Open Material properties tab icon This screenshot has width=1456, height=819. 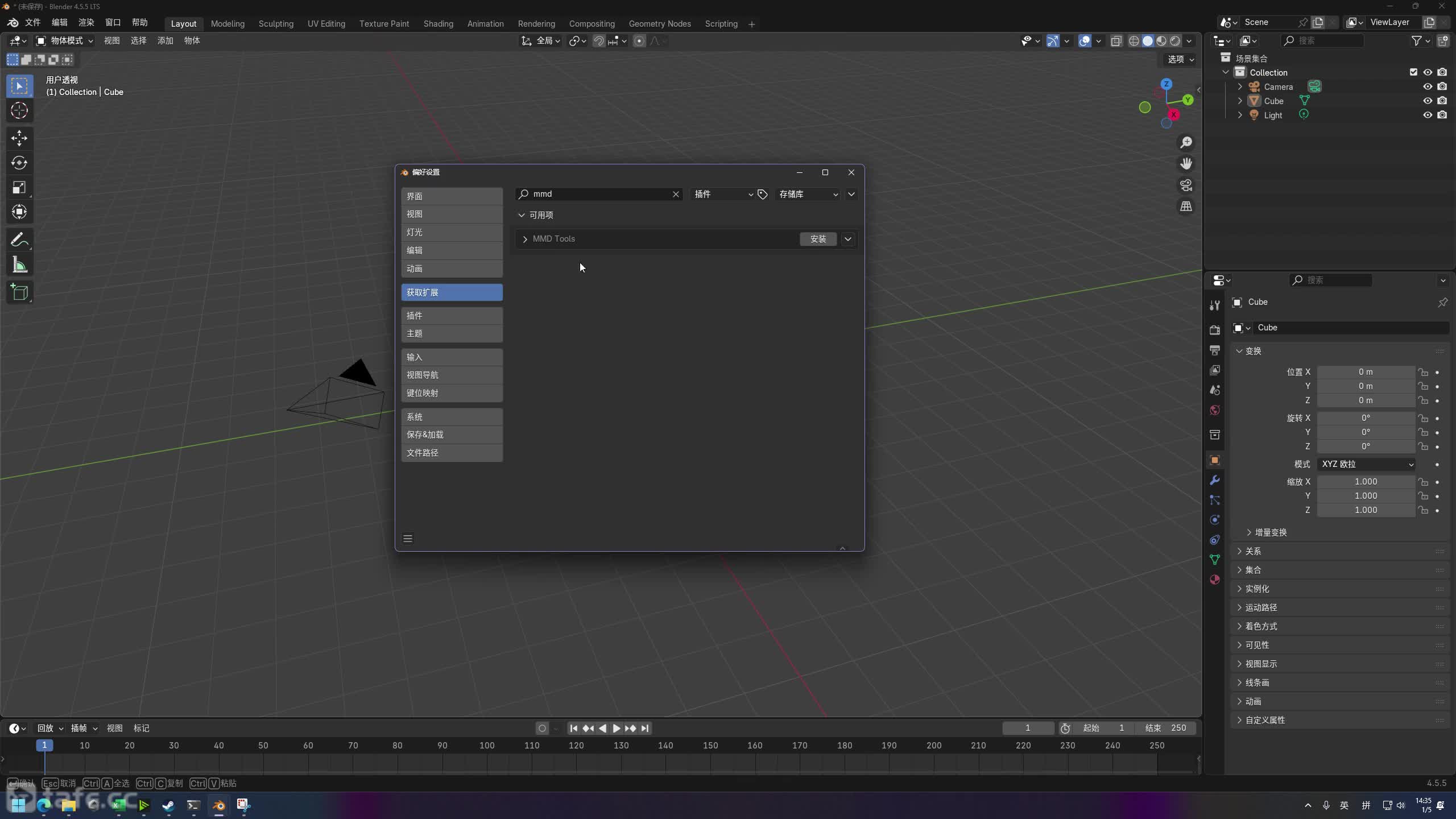(1215, 580)
